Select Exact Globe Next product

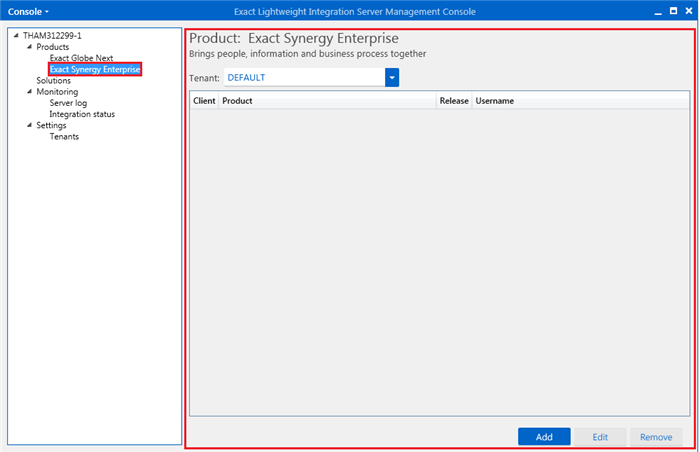point(81,58)
